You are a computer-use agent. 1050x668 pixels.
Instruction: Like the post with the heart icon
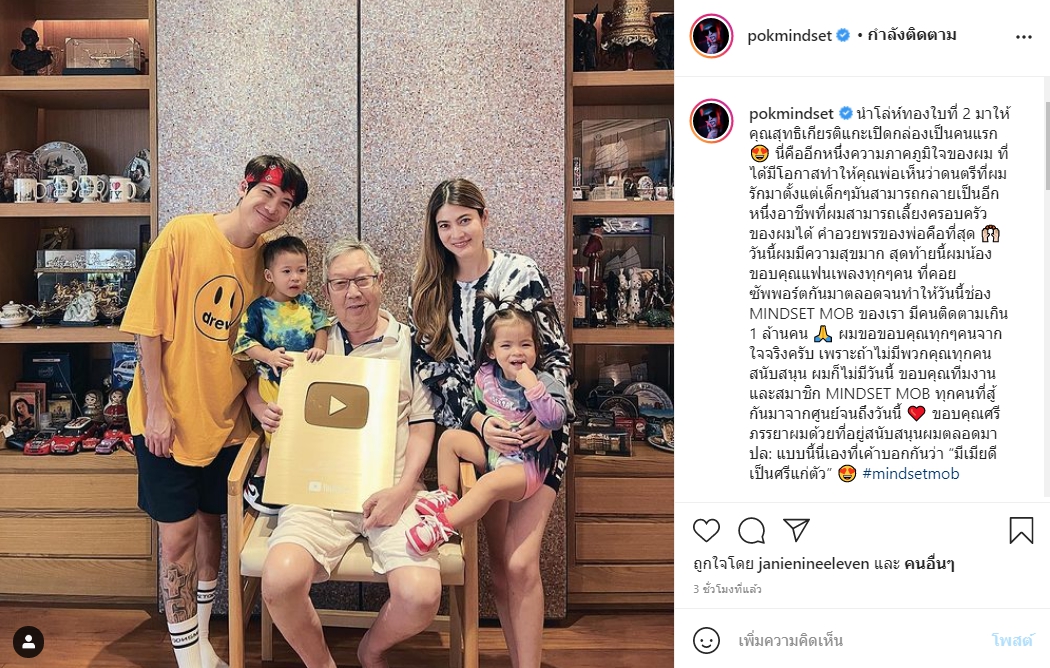(x=706, y=530)
